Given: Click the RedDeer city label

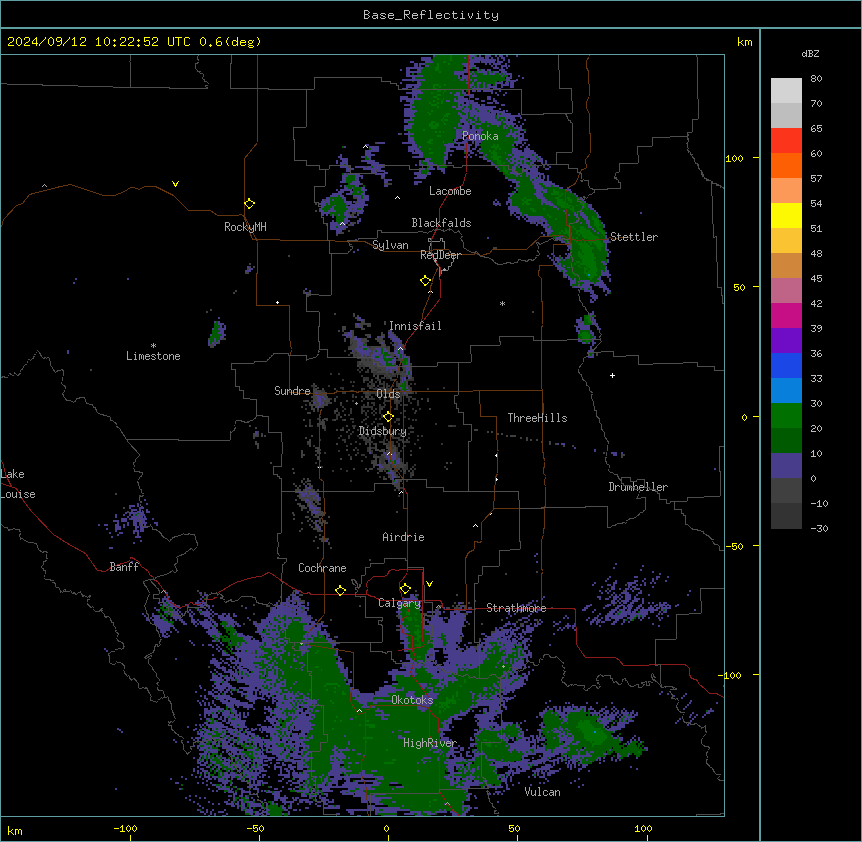Looking at the screenshot, I should [x=440, y=255].
